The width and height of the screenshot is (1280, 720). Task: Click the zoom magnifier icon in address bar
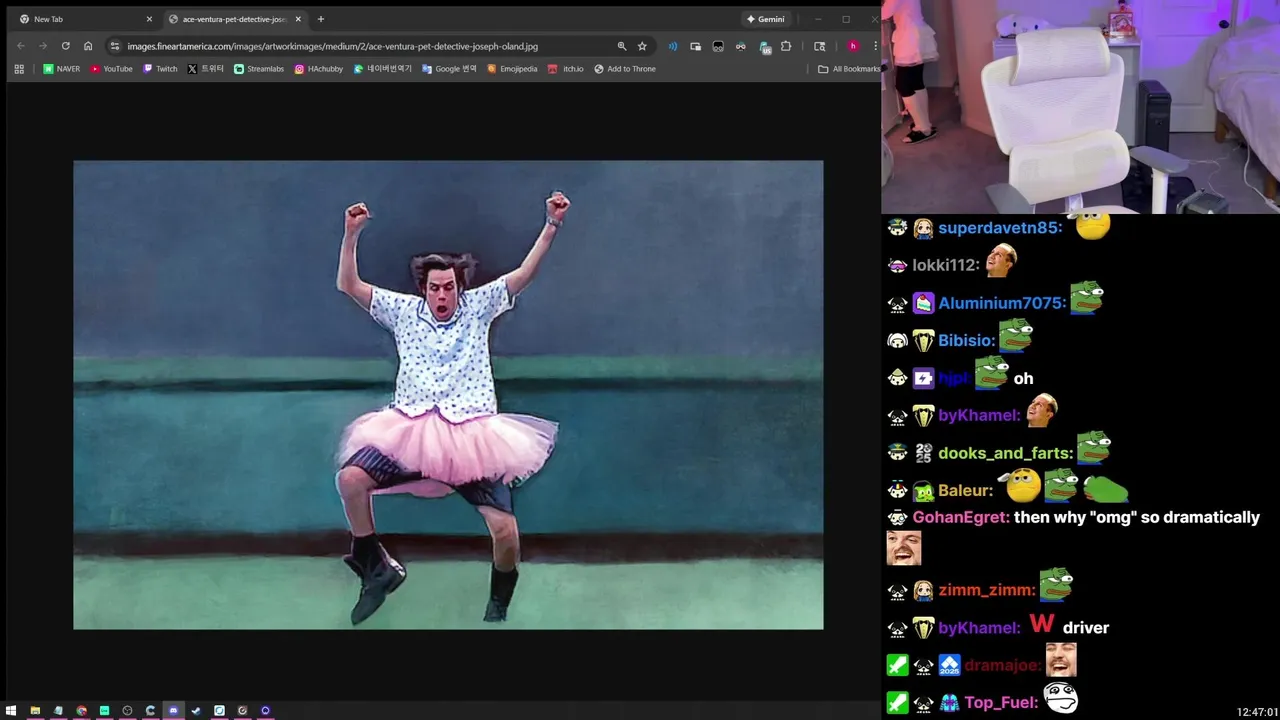[622, 46]
